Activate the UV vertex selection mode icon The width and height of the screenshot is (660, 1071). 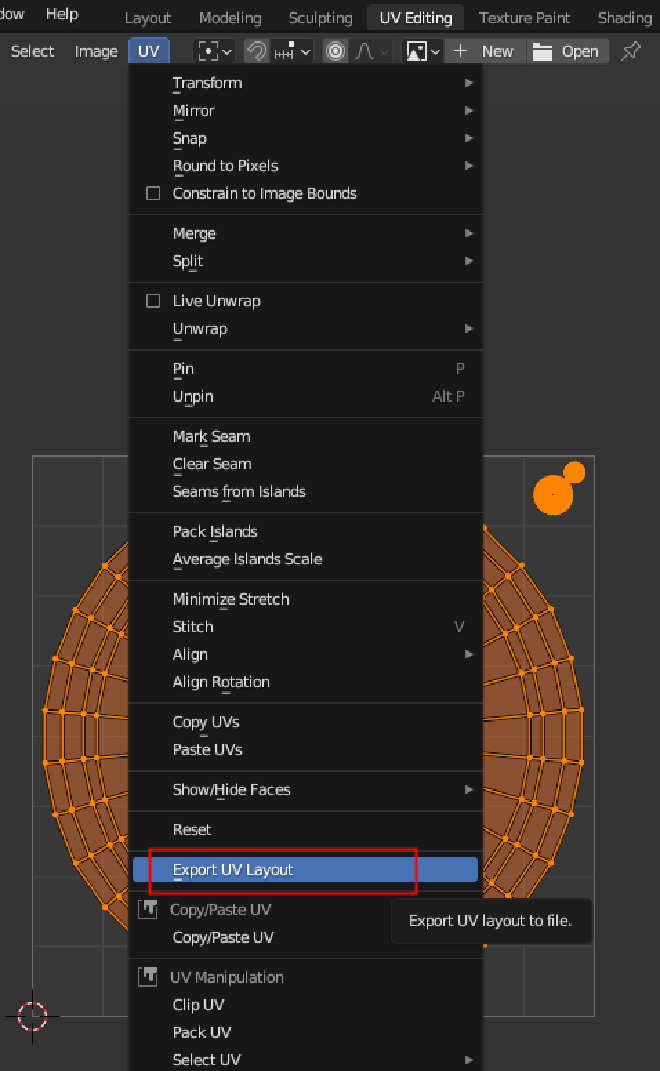208,50
